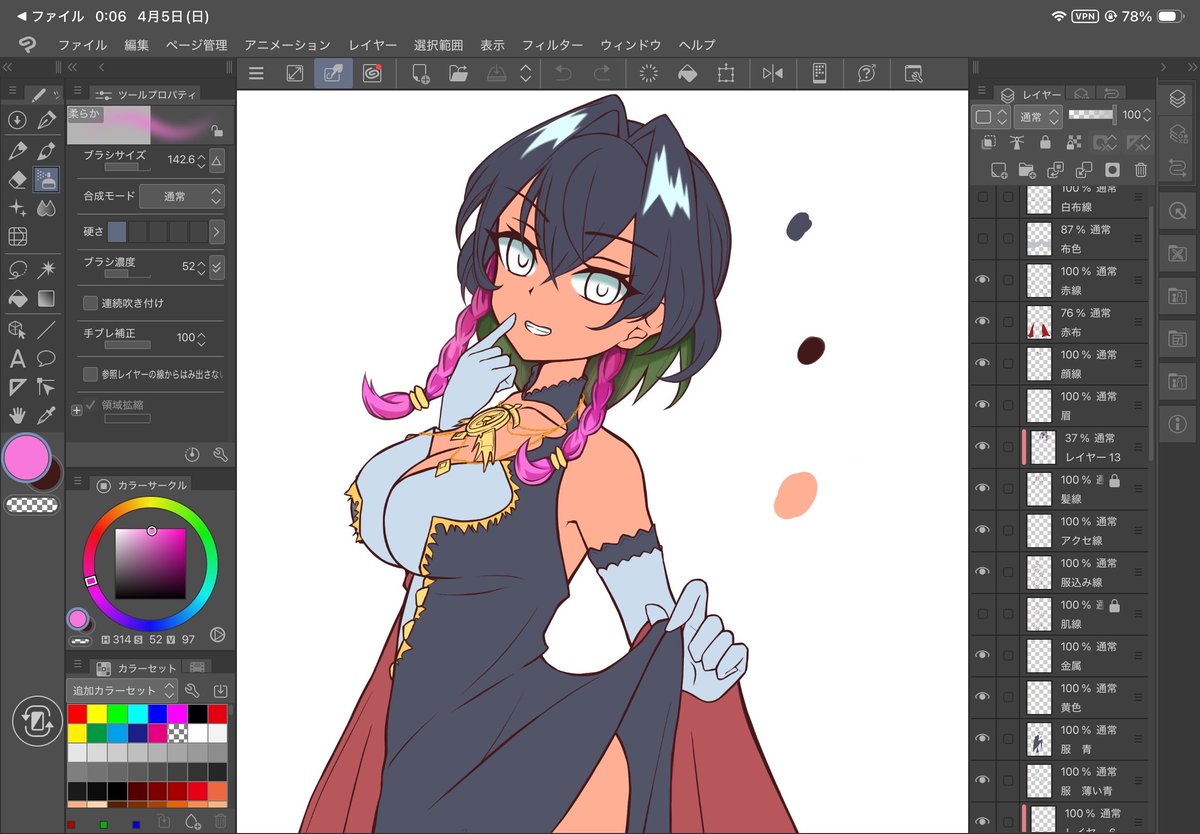Hide the 赤布 layer
The height and width of the screenshot is (834, 1200).
click(x=982, y=322)
